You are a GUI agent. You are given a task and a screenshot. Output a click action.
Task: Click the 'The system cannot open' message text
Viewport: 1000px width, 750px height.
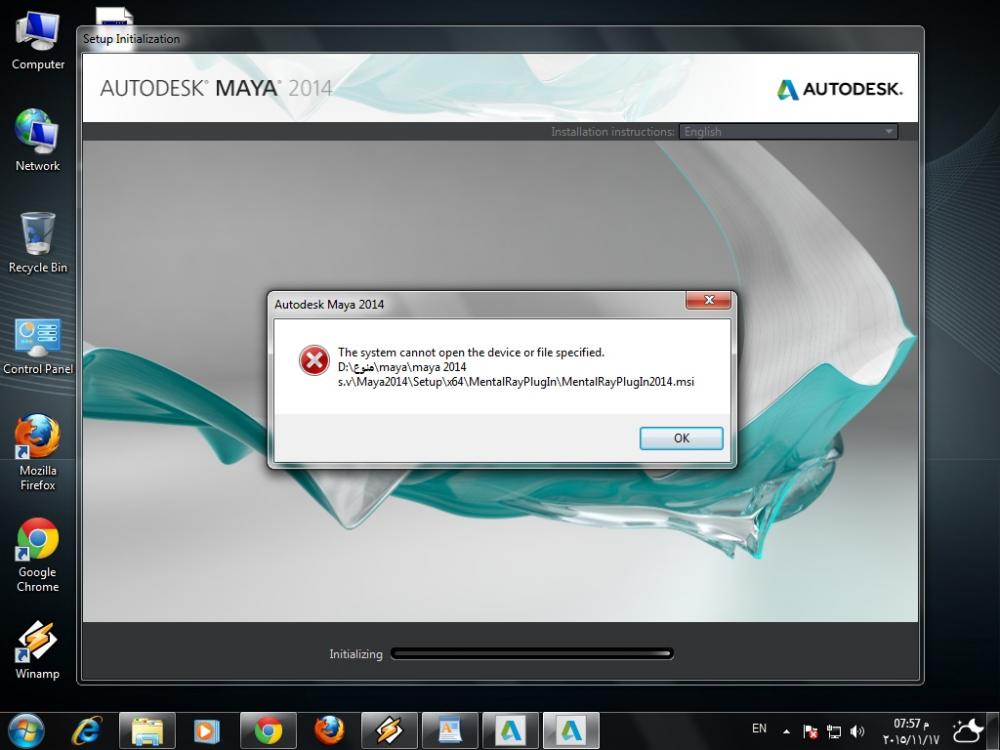(x=471, y=352)
